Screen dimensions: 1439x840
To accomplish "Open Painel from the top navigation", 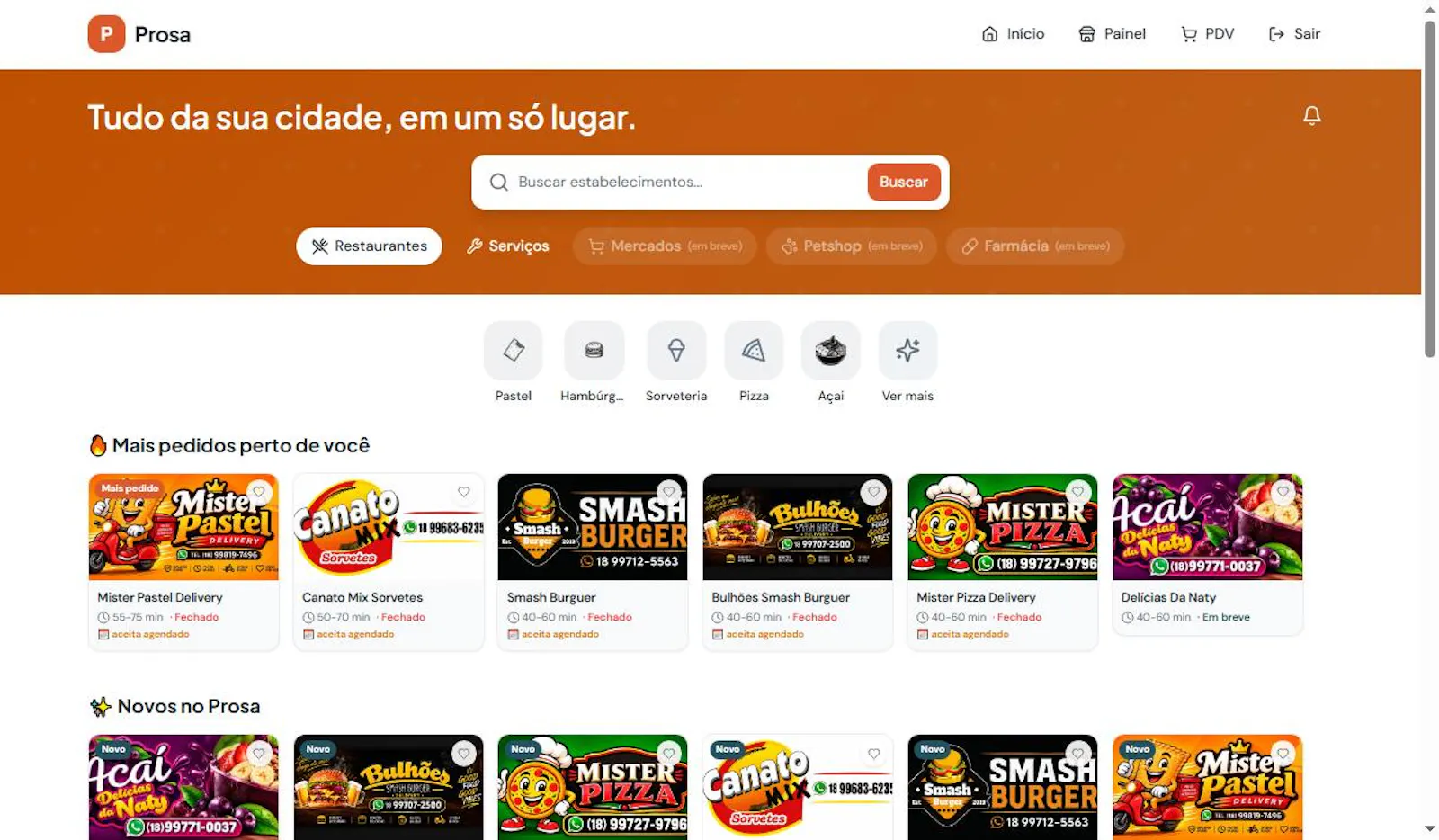I will (x=1112, y=34).
